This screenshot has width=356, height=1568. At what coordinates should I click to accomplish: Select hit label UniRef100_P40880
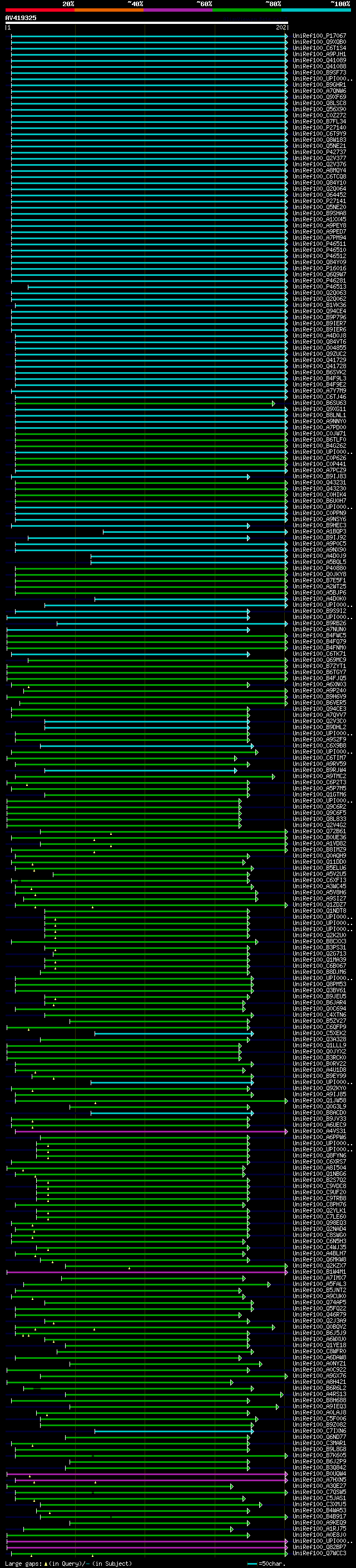[319, 568]
